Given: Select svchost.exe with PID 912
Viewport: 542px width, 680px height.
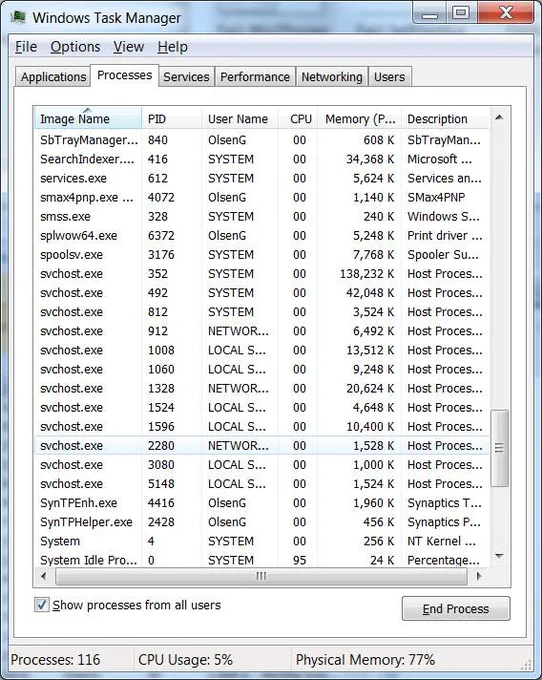Looking at the screenshot, I should click(x=261, y=331).
